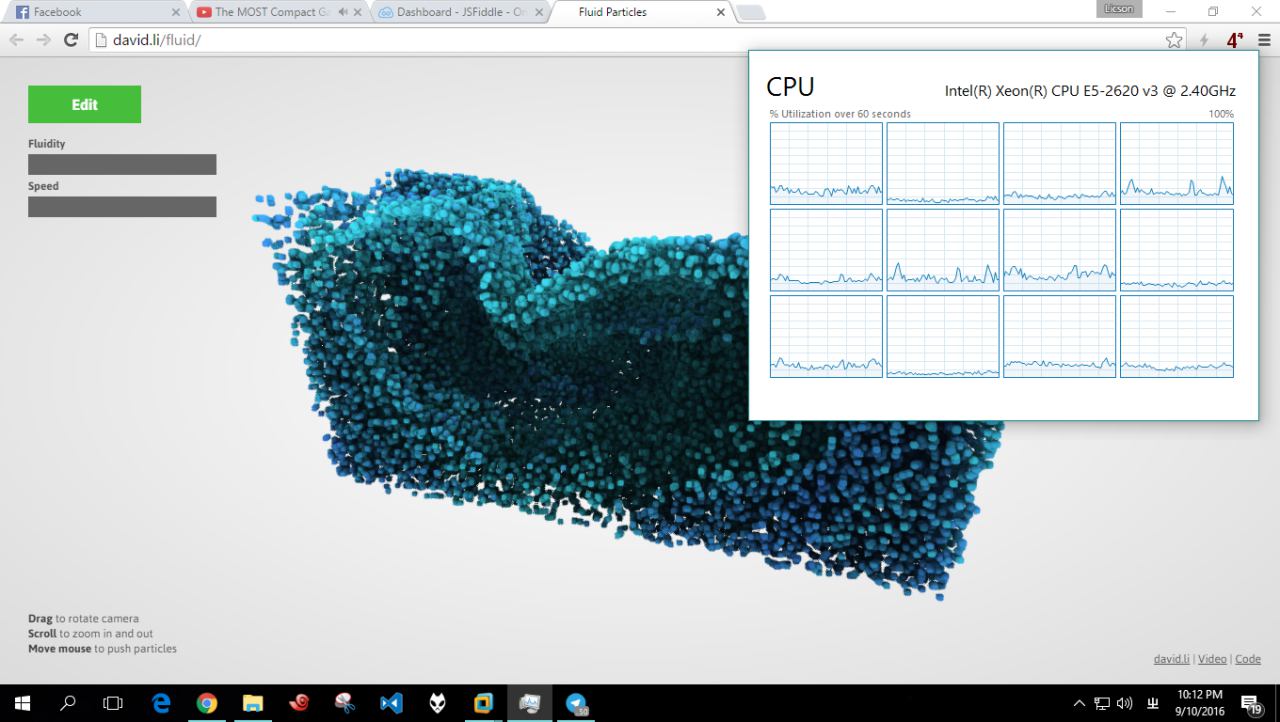Launch Telegram from the taskbar
1280x722 pixels.
[576, 703]
